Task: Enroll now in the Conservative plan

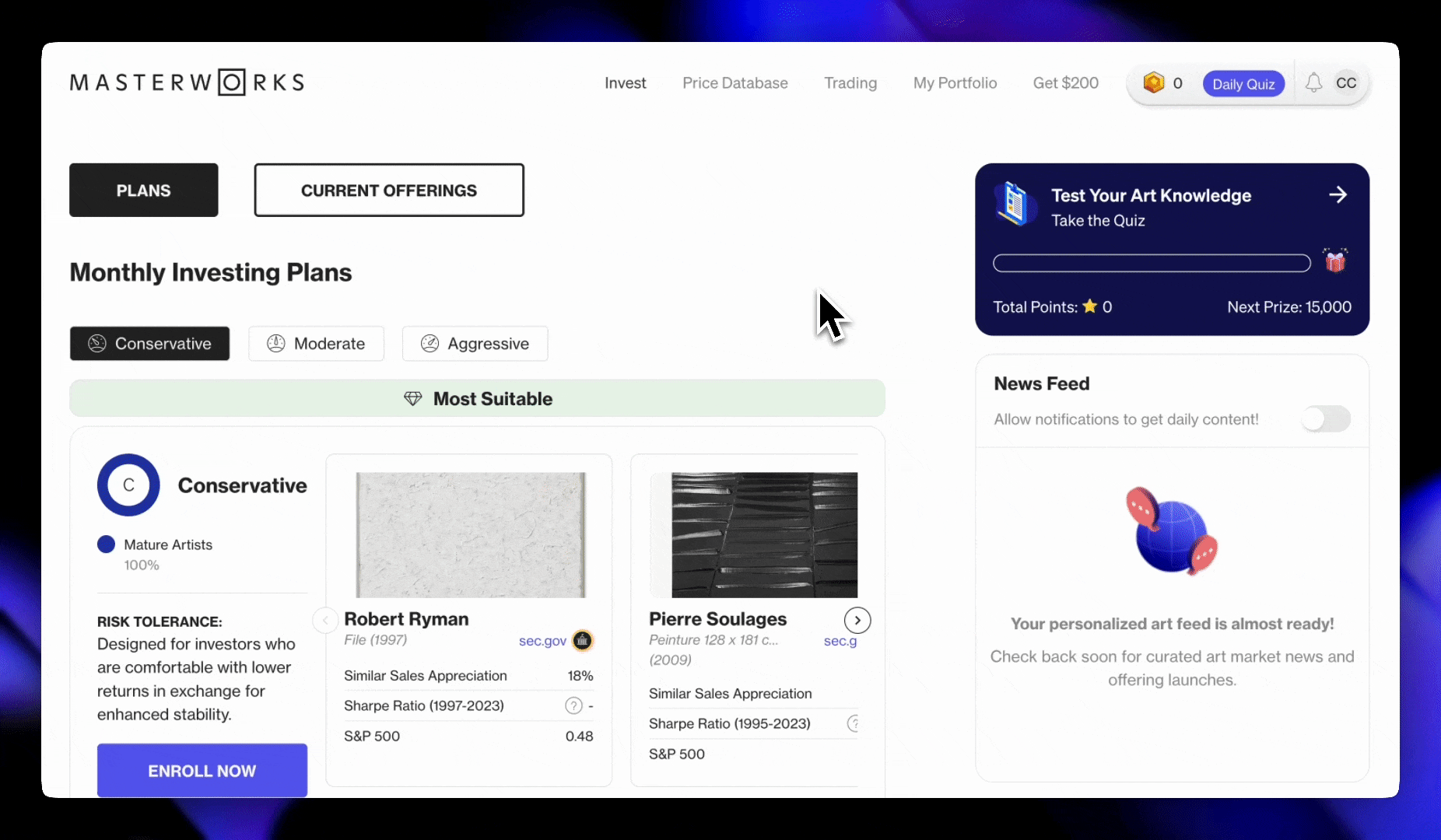Action: tap(202, 770)
